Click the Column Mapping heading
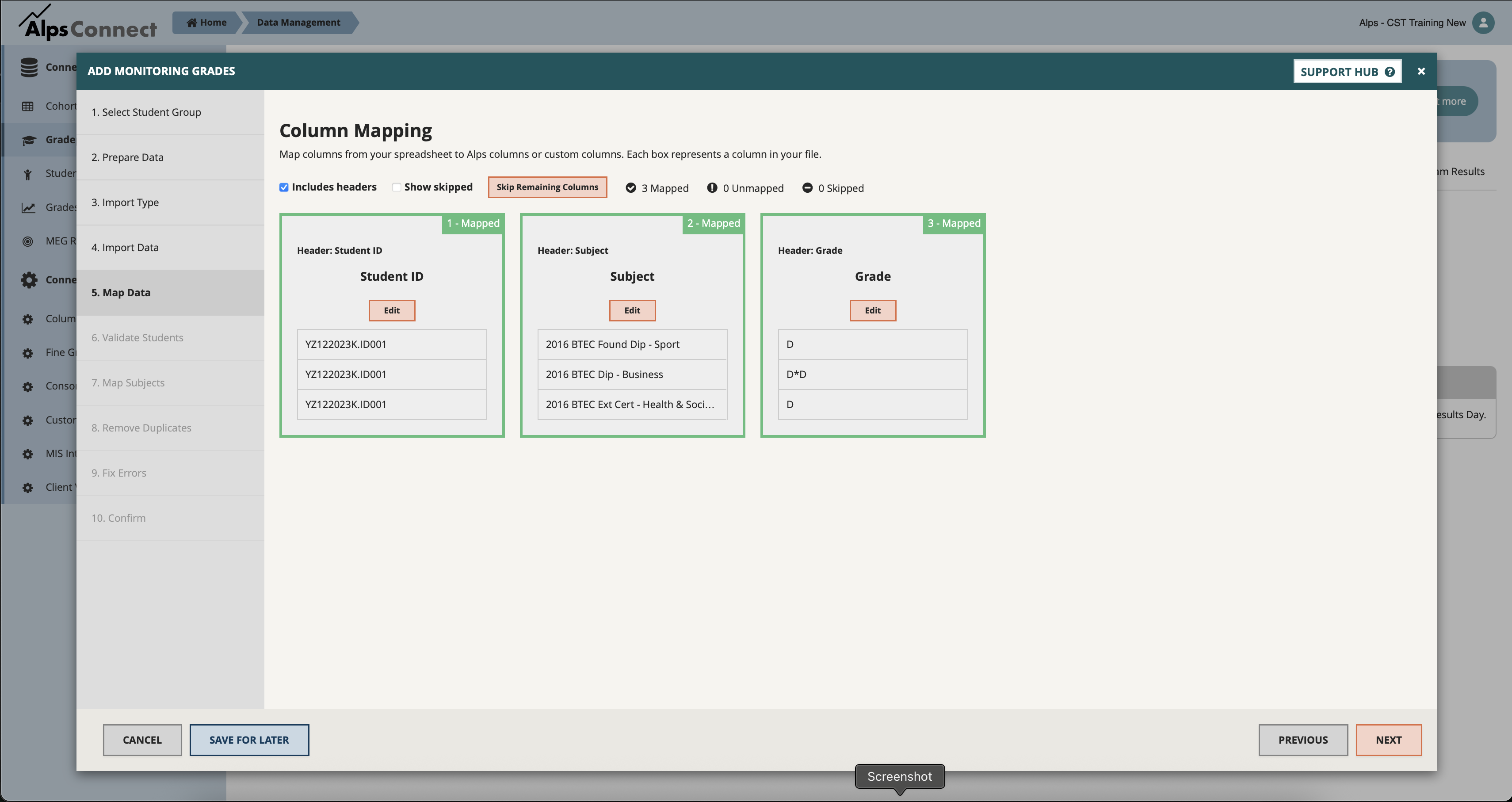 356,130
